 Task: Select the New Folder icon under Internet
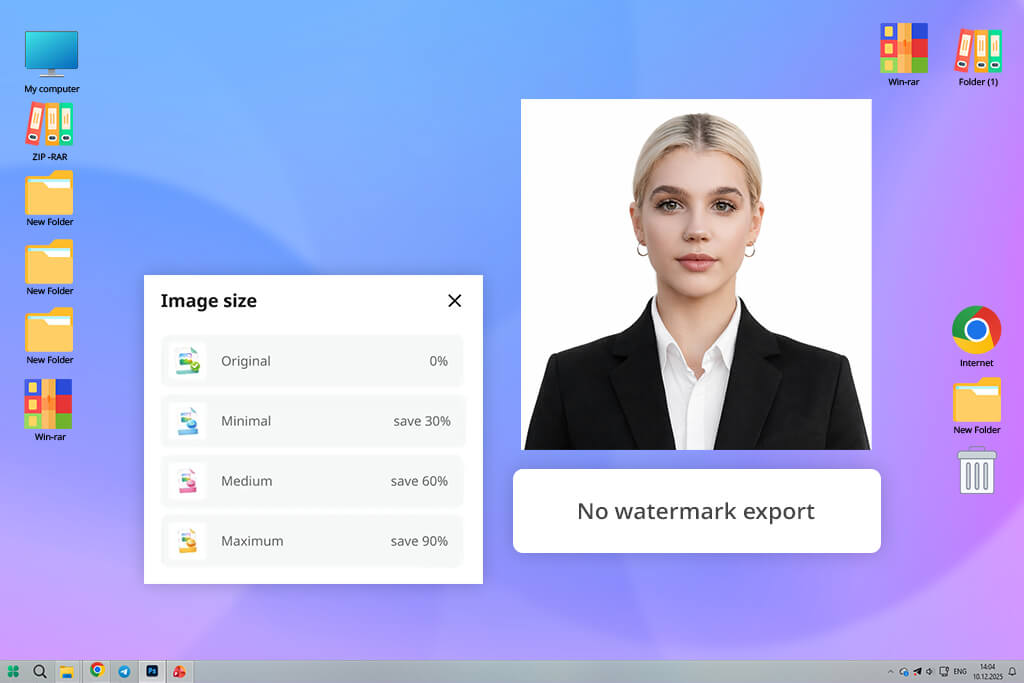tap(976, 406)
